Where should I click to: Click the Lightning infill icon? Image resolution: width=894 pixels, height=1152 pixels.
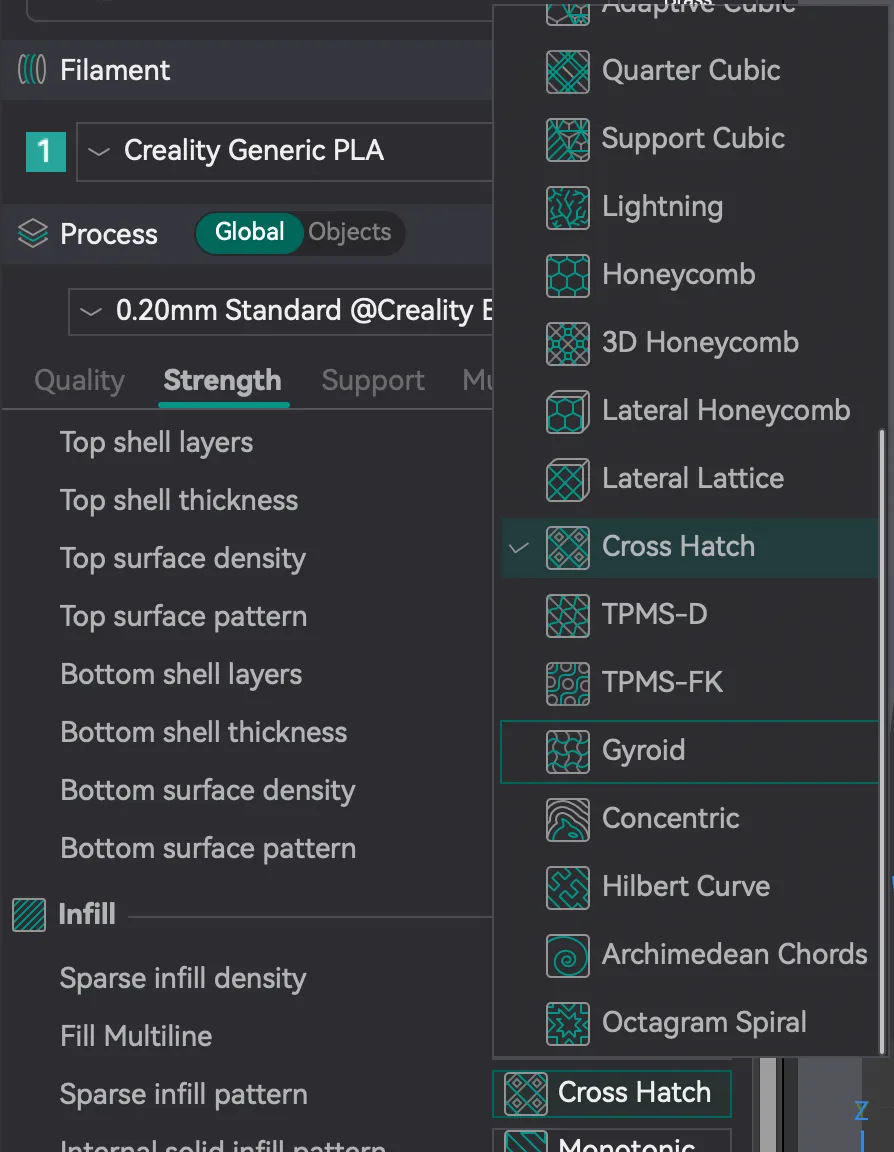(x=567, y=207)
